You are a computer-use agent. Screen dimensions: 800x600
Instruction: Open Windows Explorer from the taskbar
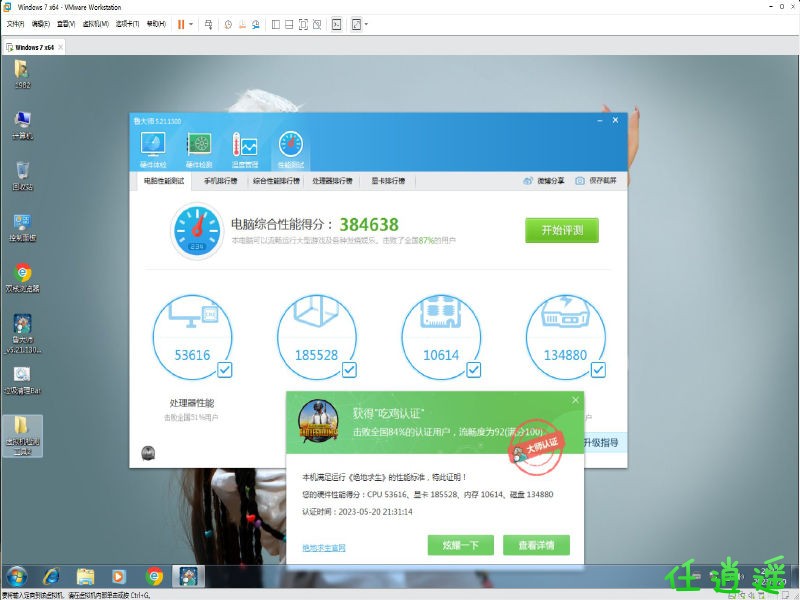click(x=85, y=577)
